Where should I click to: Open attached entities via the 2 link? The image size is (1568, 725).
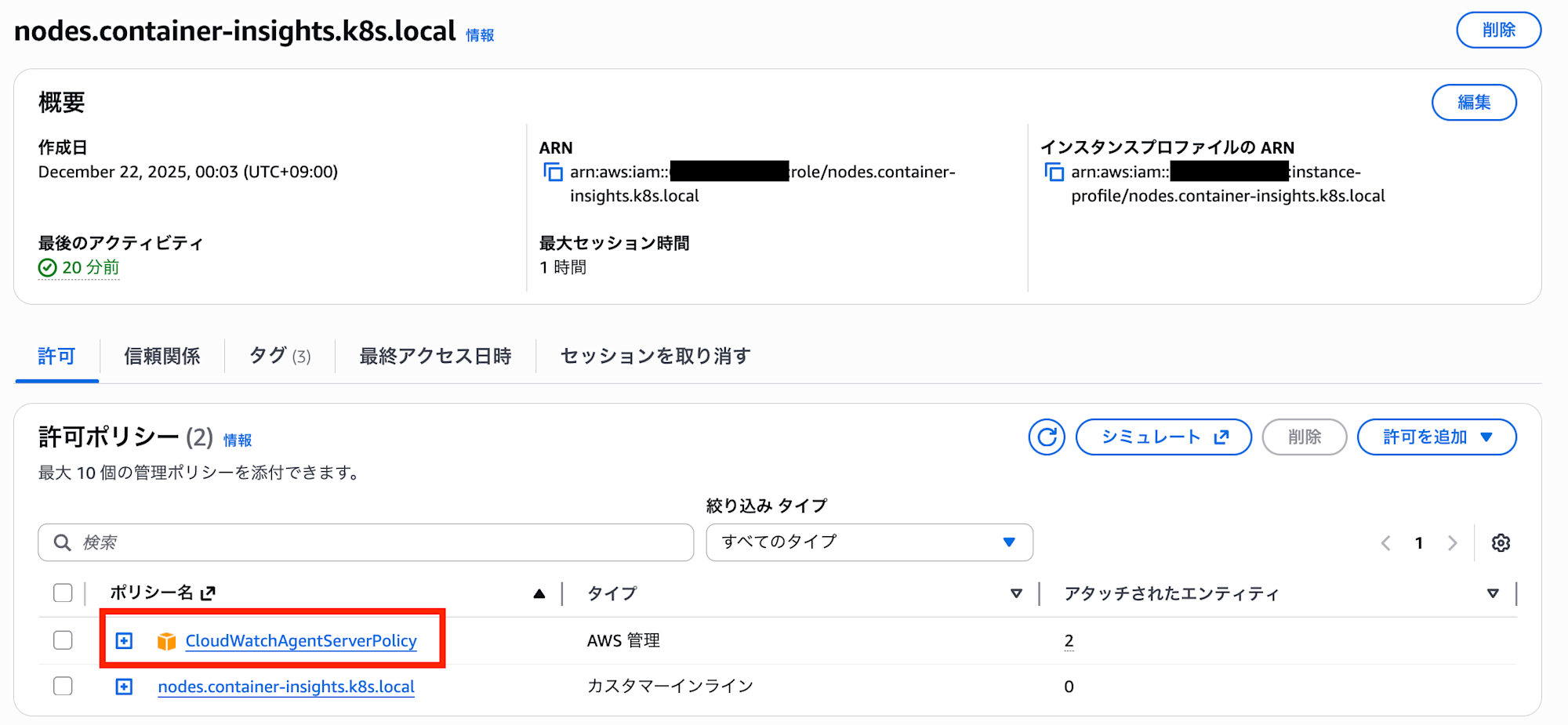click(1069, 640)
